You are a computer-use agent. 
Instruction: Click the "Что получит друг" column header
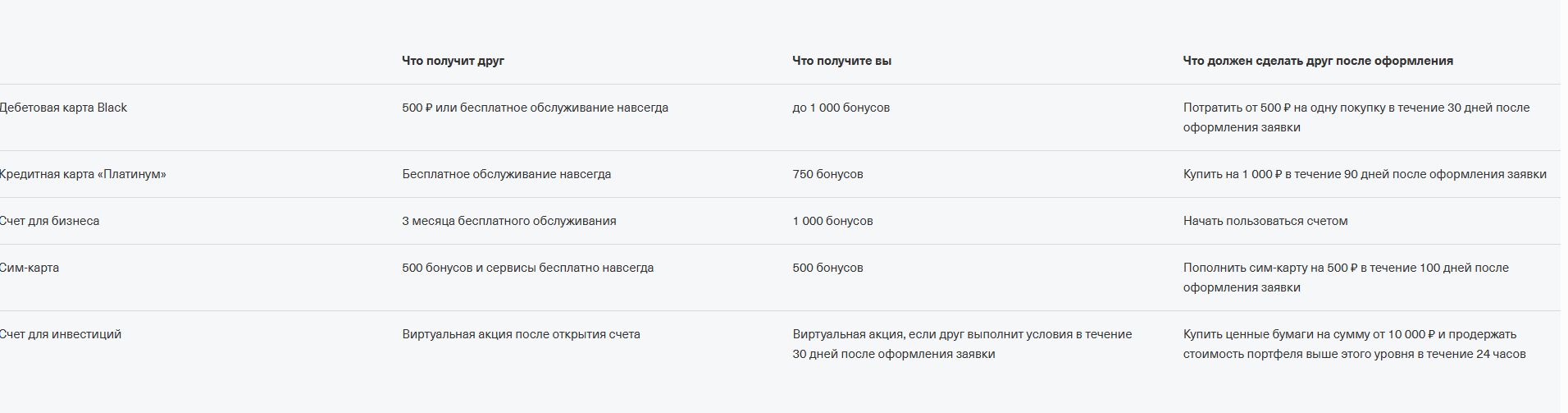(x=453, y=61)
